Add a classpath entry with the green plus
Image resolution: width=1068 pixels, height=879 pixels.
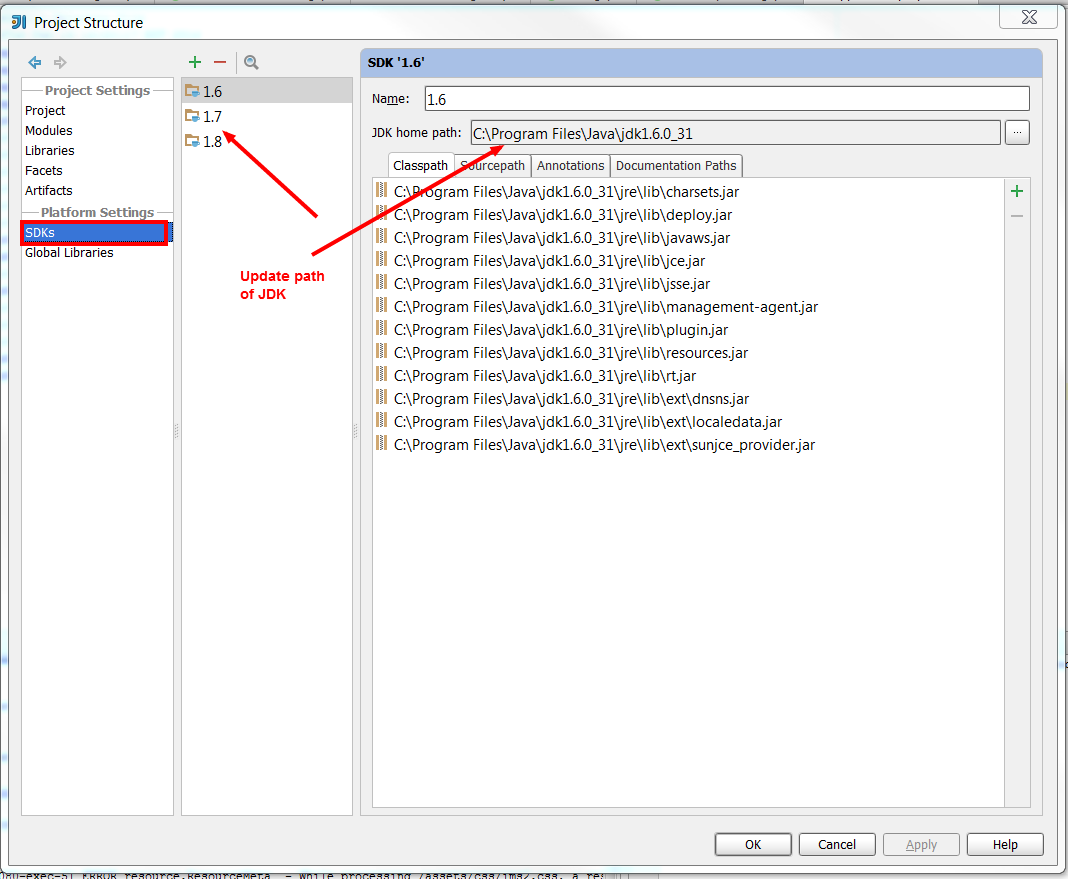(x=1017, y=190)
